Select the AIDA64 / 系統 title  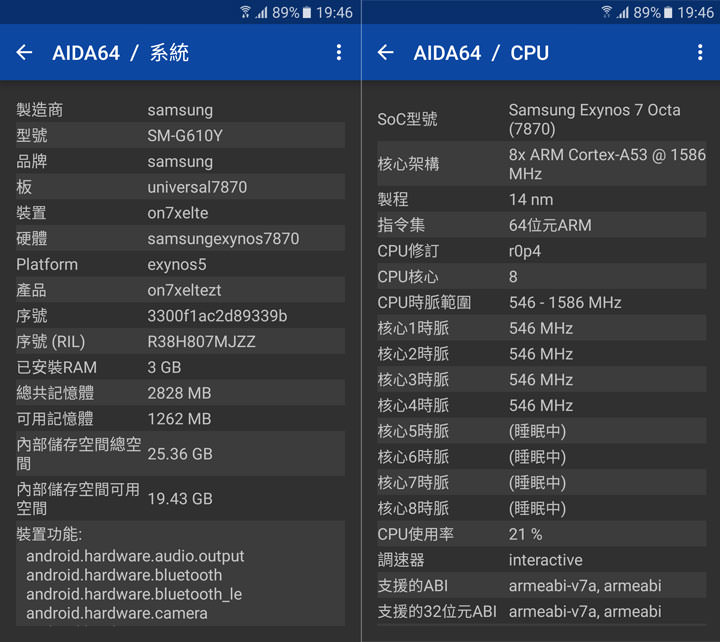click(120, 53)
